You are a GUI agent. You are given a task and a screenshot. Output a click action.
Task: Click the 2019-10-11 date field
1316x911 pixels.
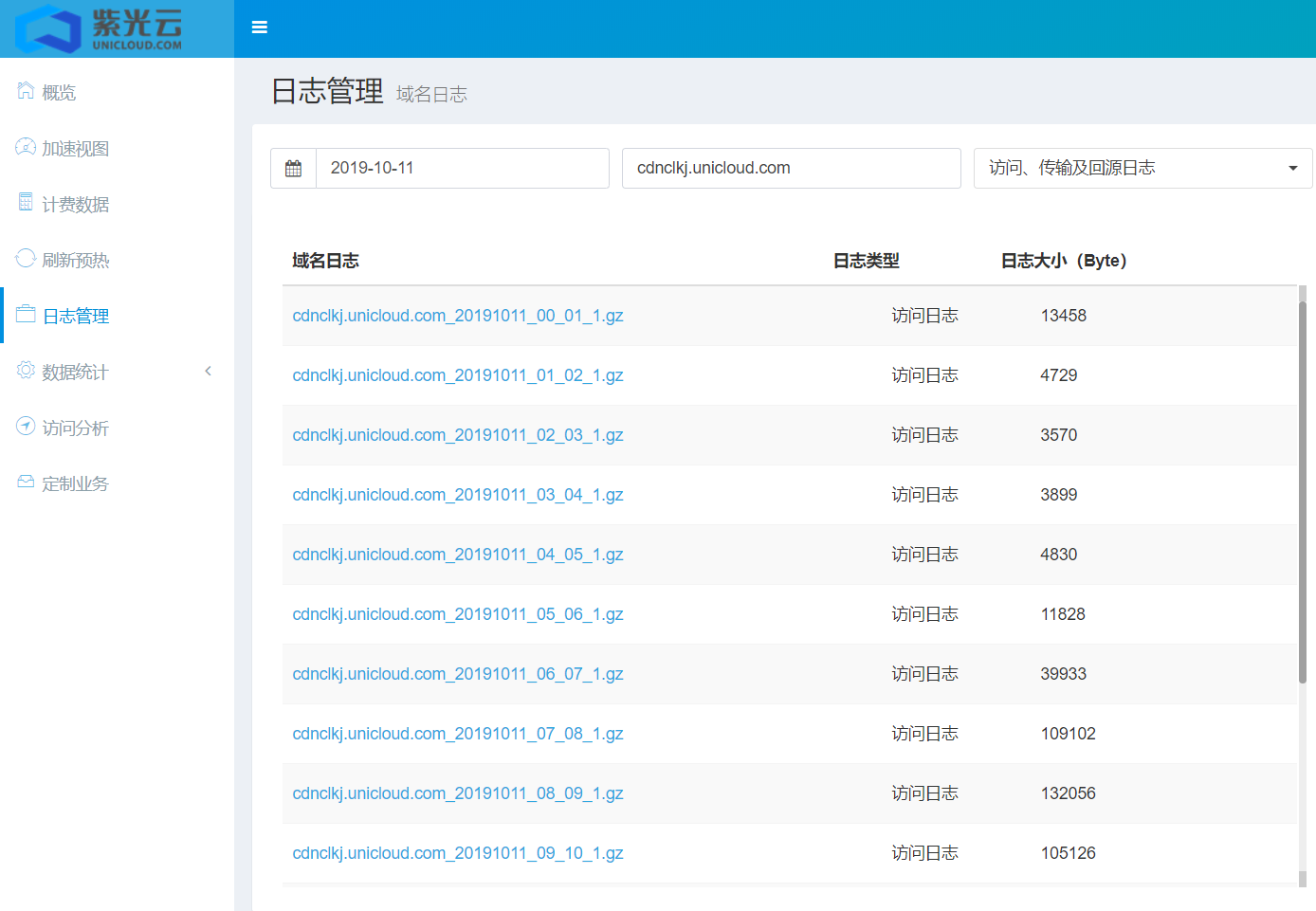(x=463, y=168)
